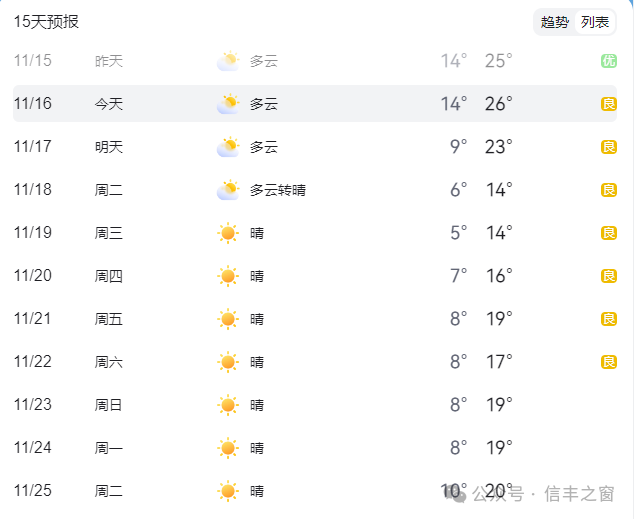Click the 良 air quality badge for today
This screenshot has width=635, height=519.
click(608, 104)
